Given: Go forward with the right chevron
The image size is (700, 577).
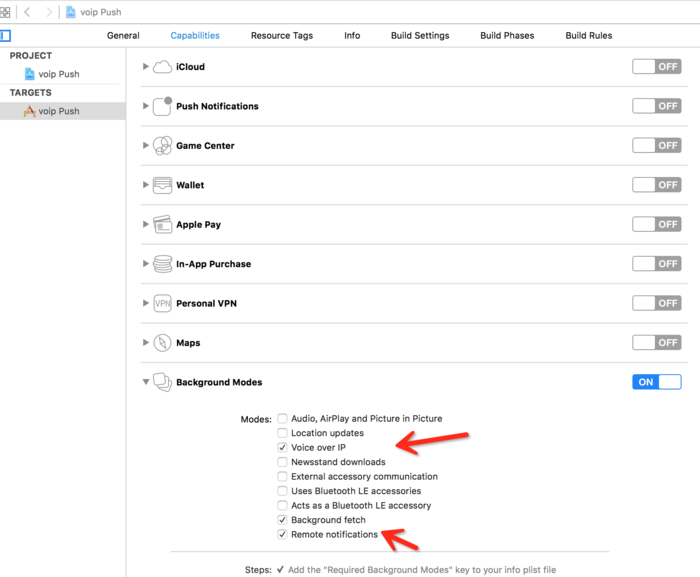Looking at the screenshot, I should pos(49,12).
